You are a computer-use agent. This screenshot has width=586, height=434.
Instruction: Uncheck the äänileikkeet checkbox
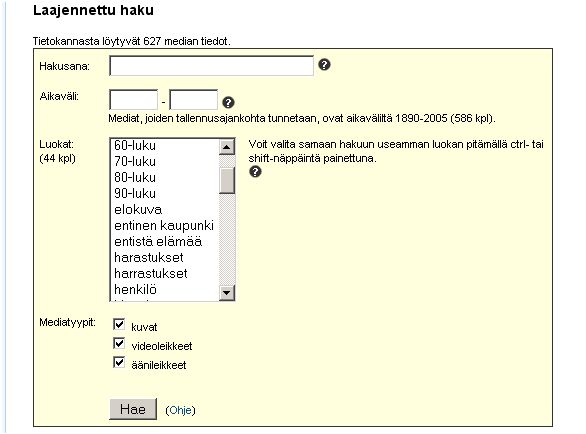coord(119,362)
